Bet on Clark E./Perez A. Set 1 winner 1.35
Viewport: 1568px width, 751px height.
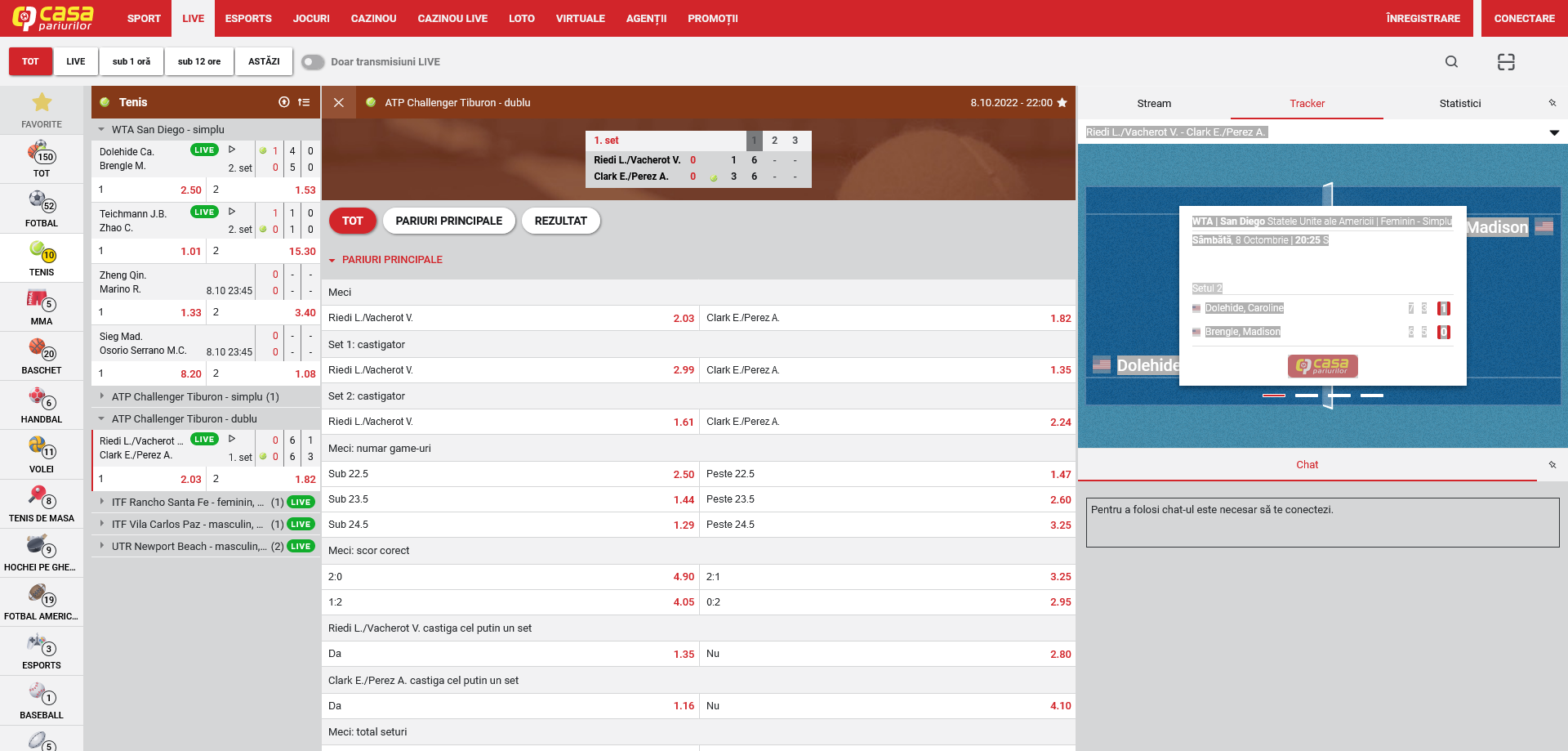point(888,369)
